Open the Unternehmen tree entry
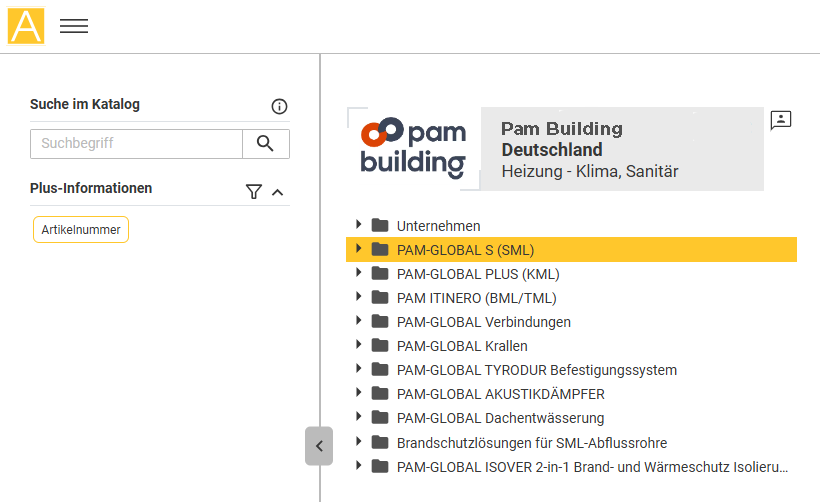Image resolution: width=820 pixels, height=502 pixels. pos(438,226)
